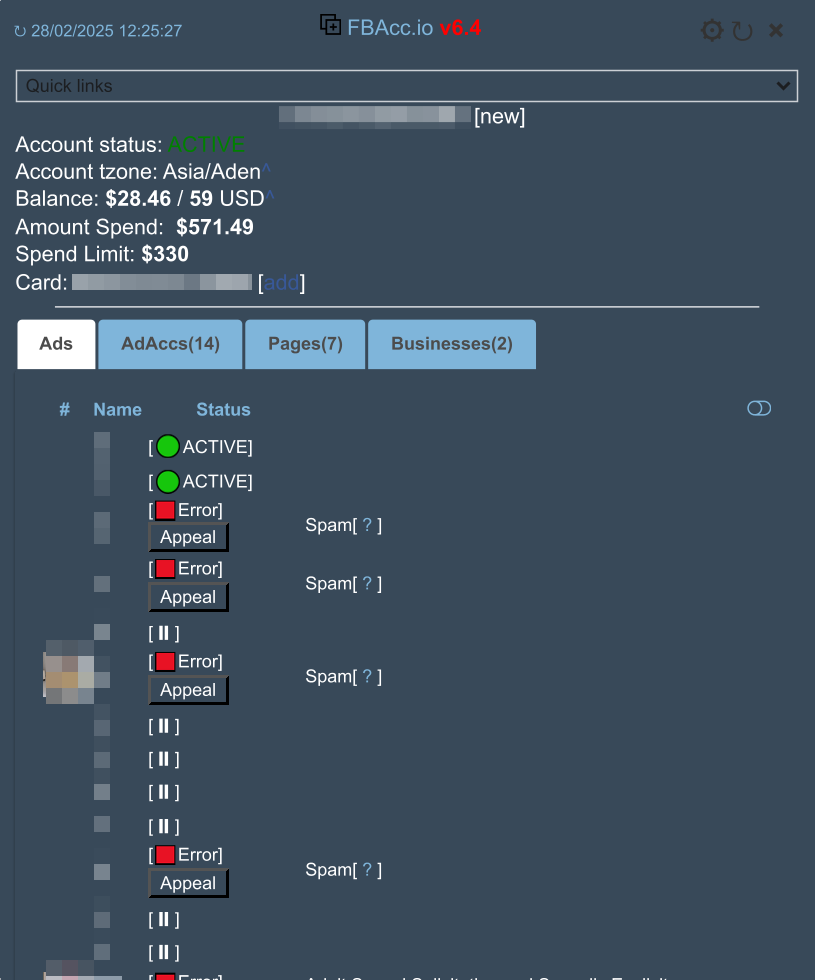Click the bottommost visible pause icon
Image resolution: width=815 pixels, height=980 pixels.
[x=164, y=952]
